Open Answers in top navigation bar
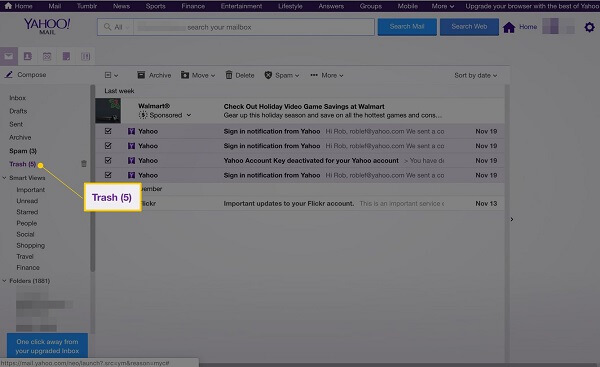This screenshot has width=600, height=367. (331, 6)
